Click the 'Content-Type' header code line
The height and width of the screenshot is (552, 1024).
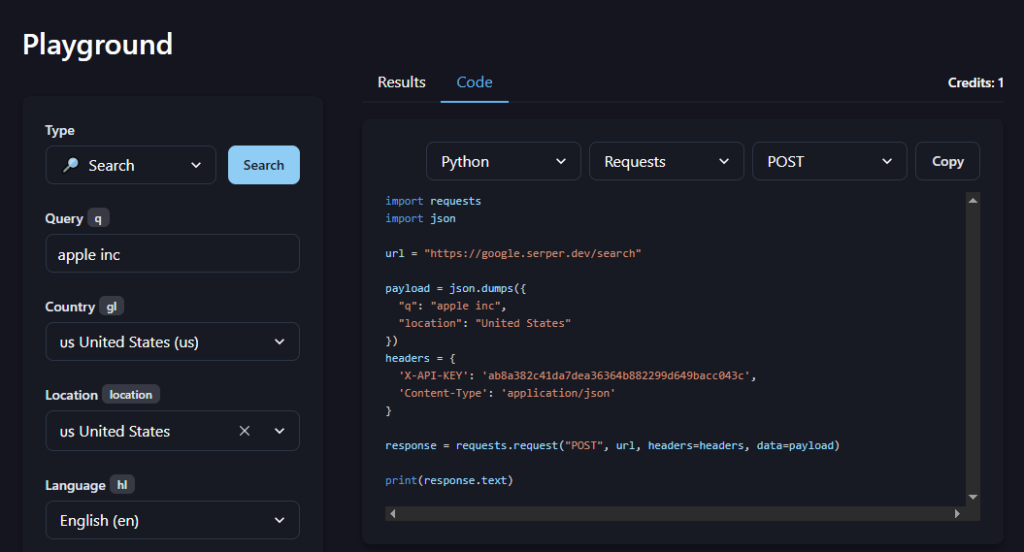507,393
